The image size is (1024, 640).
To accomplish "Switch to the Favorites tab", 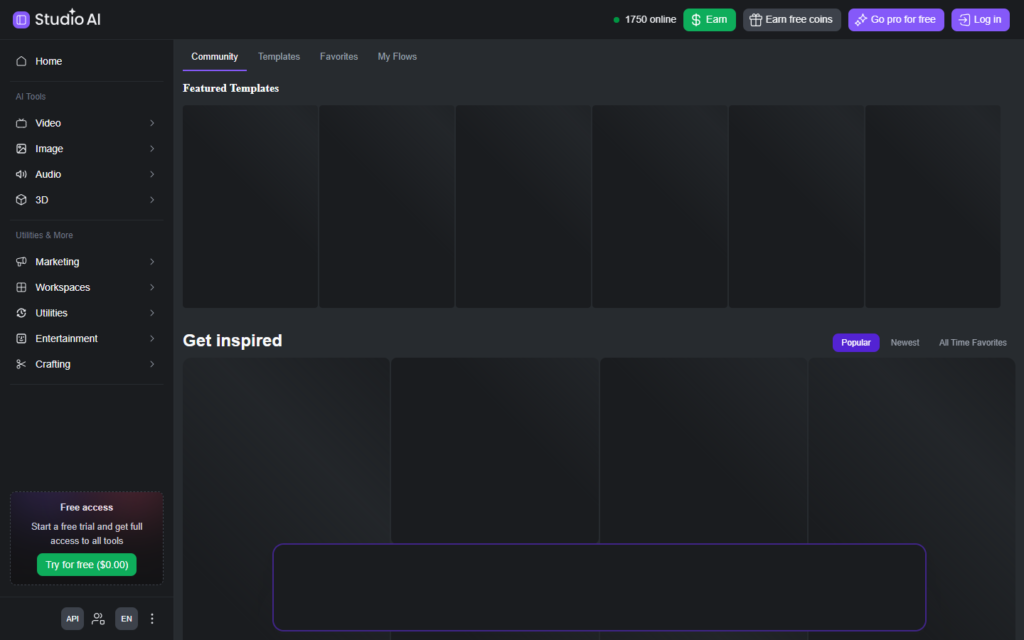I will tap(338, 57).
